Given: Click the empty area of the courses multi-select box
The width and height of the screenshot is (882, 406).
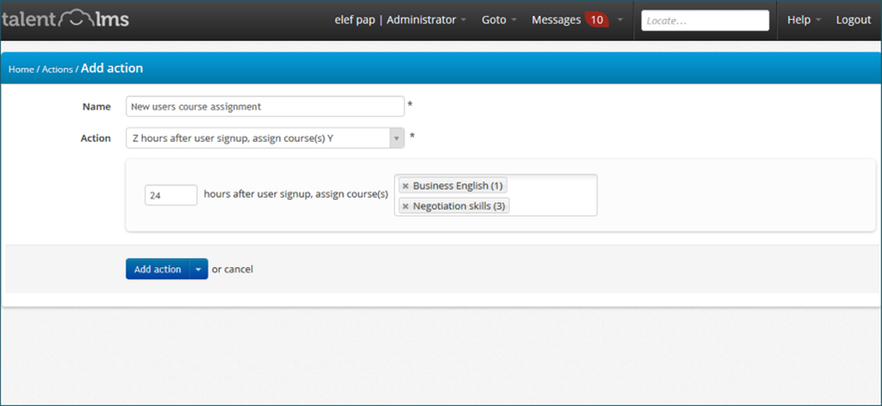Looking at the screenshot, I should 554,195.
